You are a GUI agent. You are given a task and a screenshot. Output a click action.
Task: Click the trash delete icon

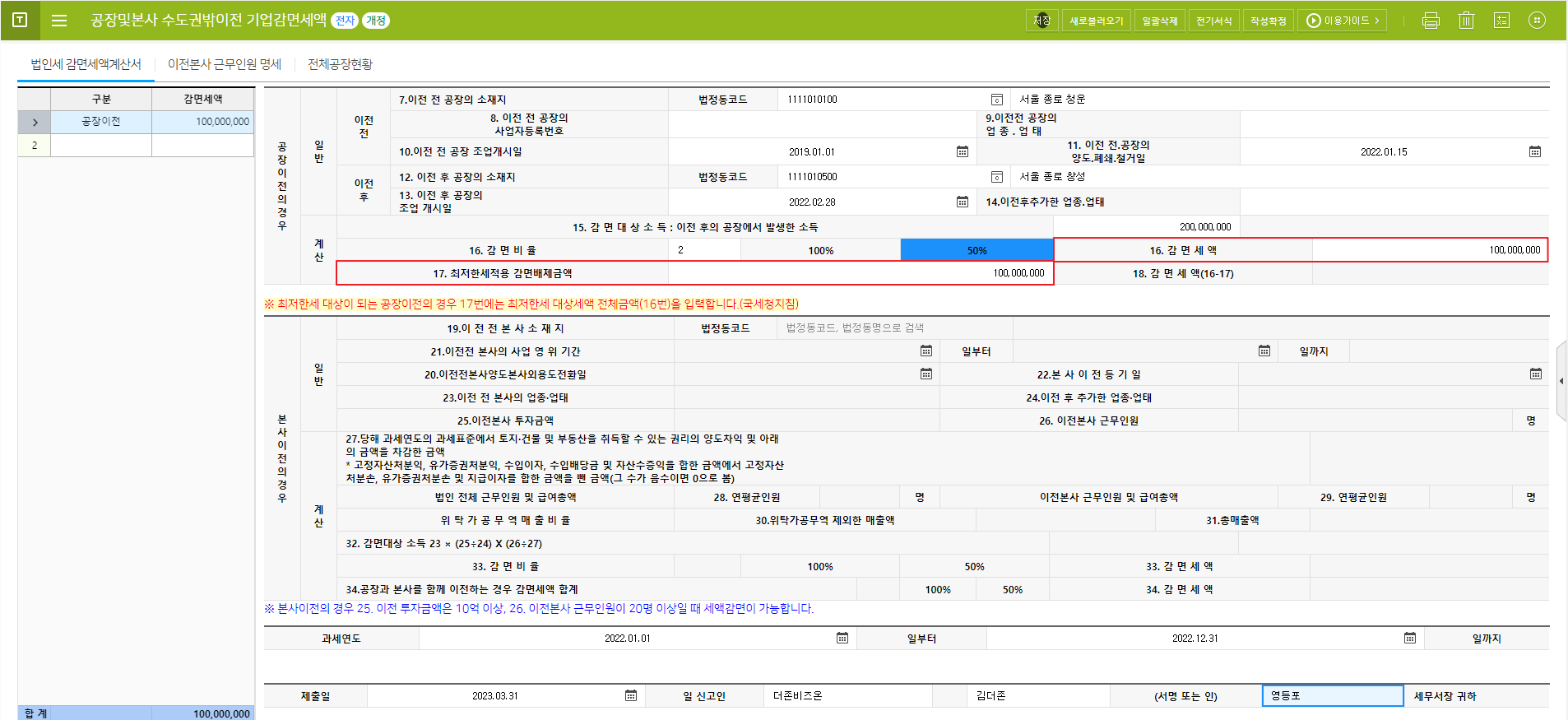pos(1466,21)
